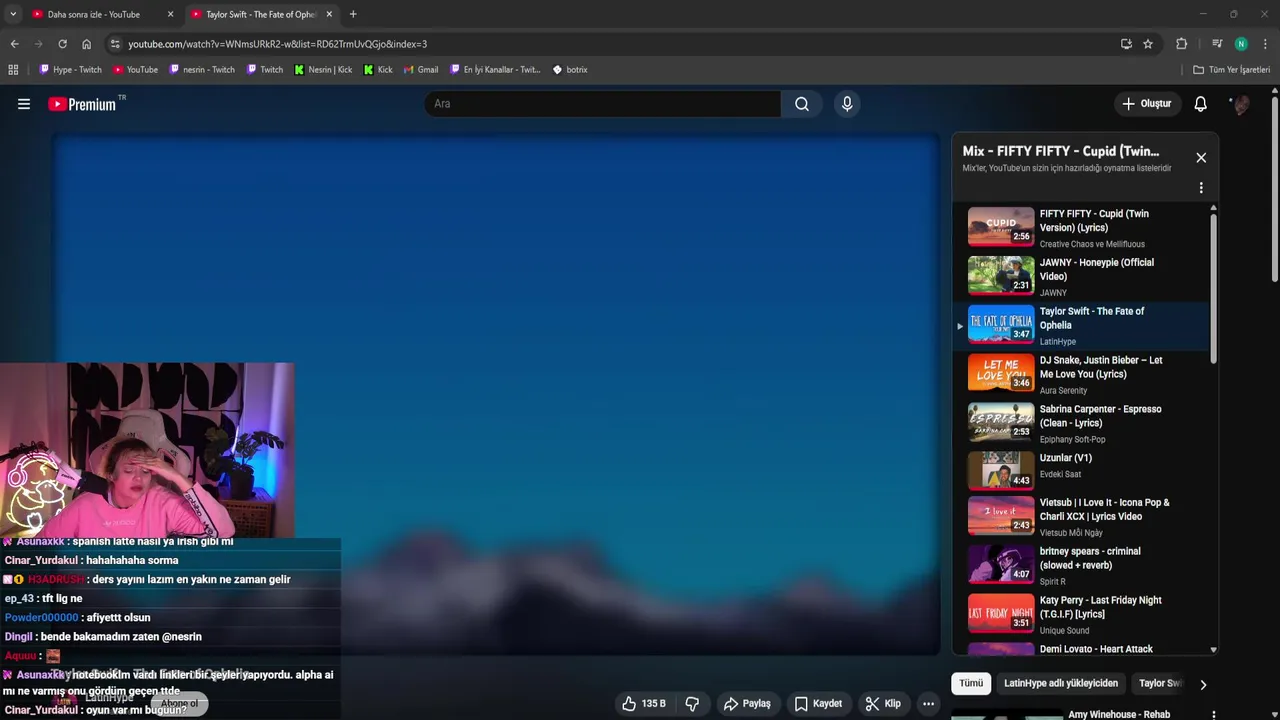This screenshot has width=1280, height=720.
Task: Bookmark this page with star icon
Action: point(1148,44)
